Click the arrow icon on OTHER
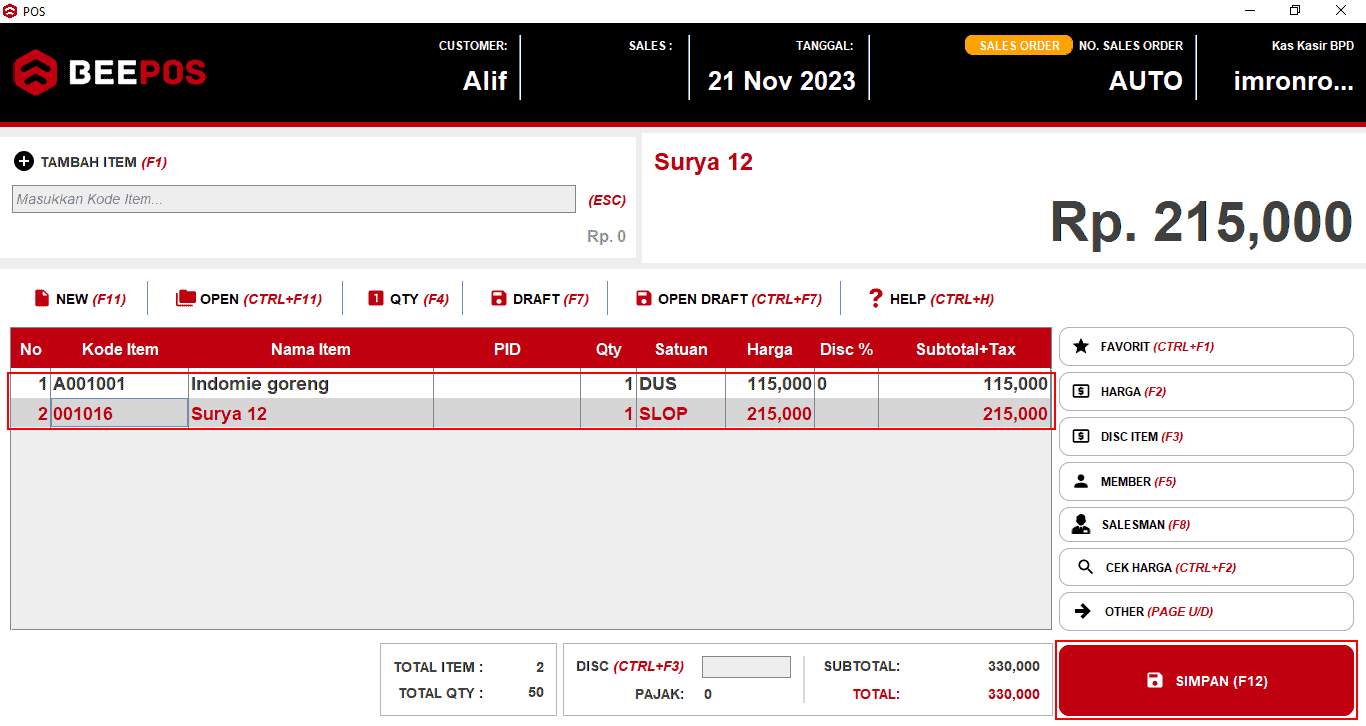The height and width of the screenshot is (726, 1366). point(1083,611)
